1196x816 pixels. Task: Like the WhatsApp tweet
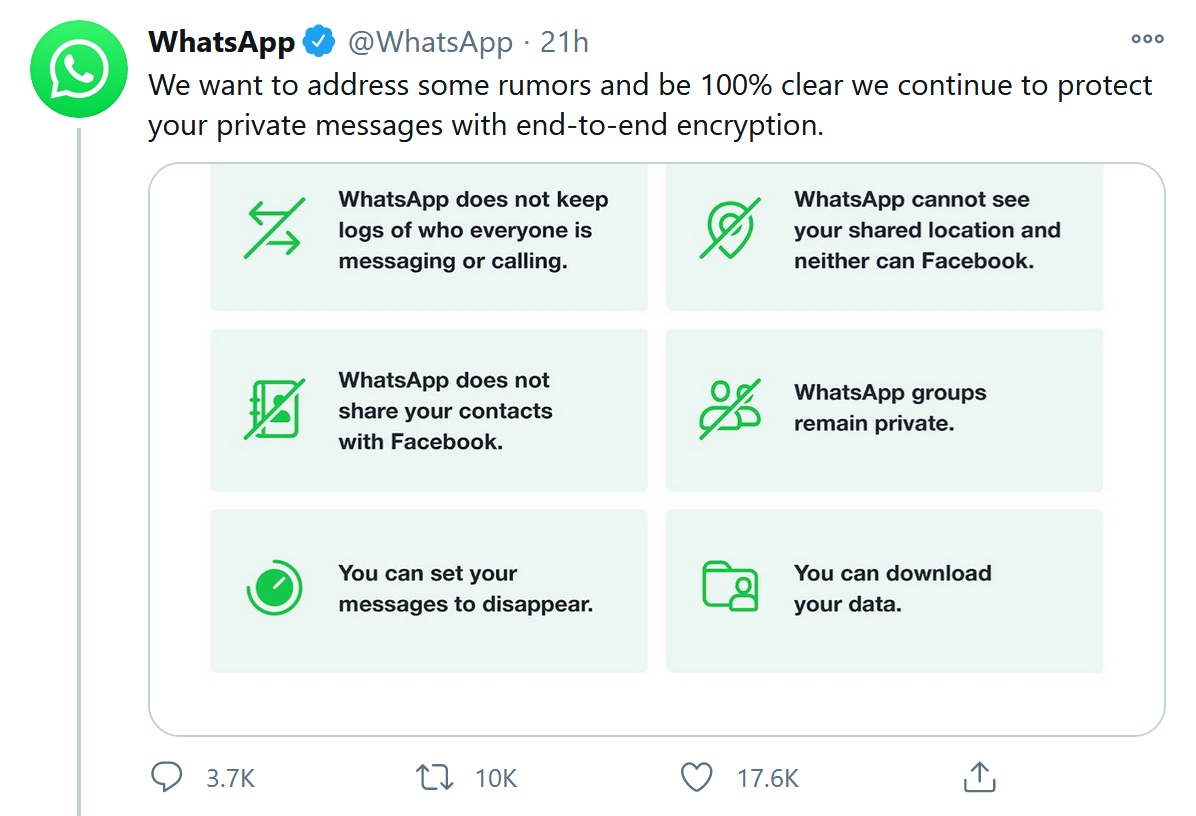696,777
